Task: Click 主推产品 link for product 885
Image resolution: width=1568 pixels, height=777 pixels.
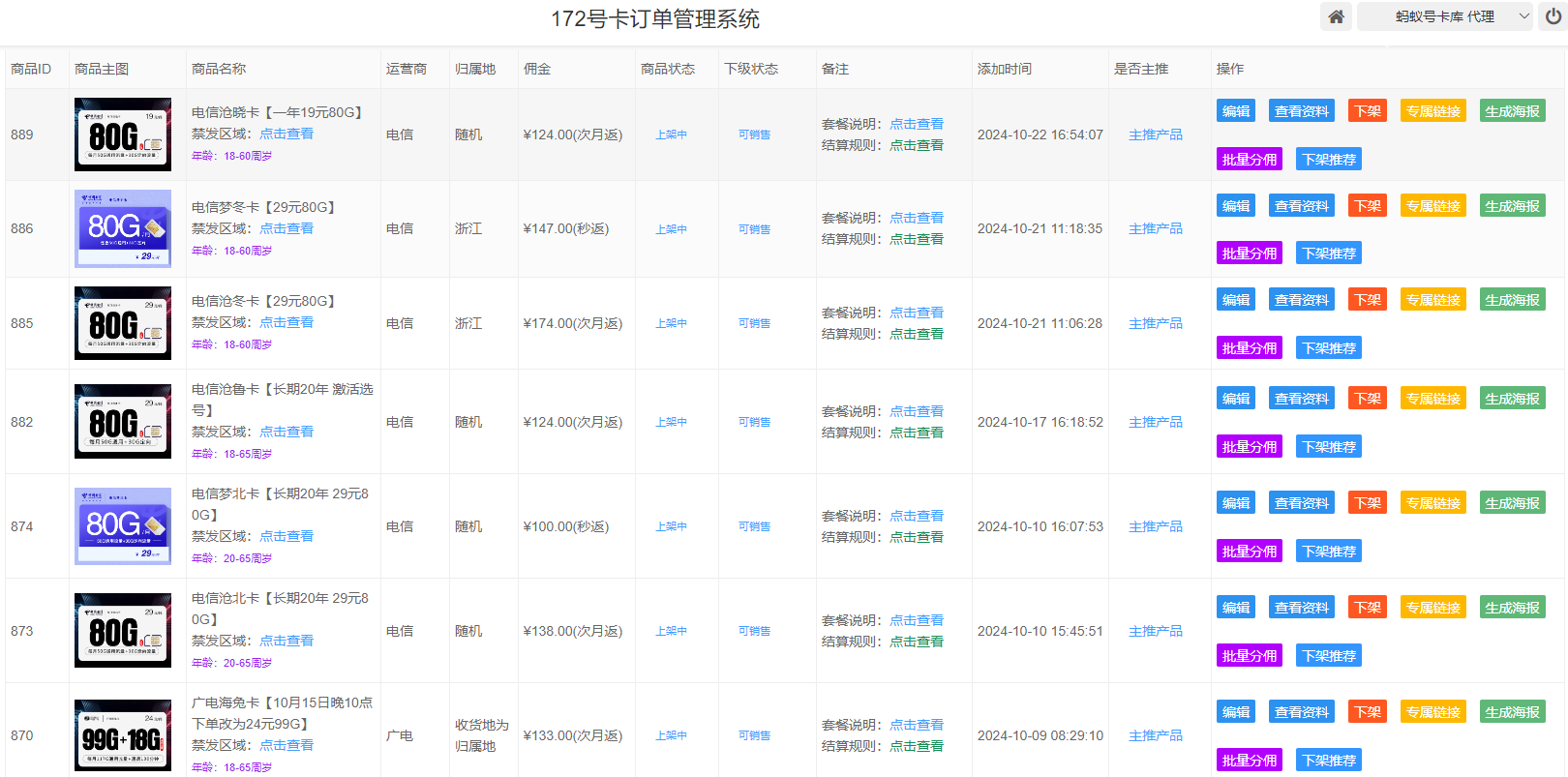Action: click(x=1156, y=323)
